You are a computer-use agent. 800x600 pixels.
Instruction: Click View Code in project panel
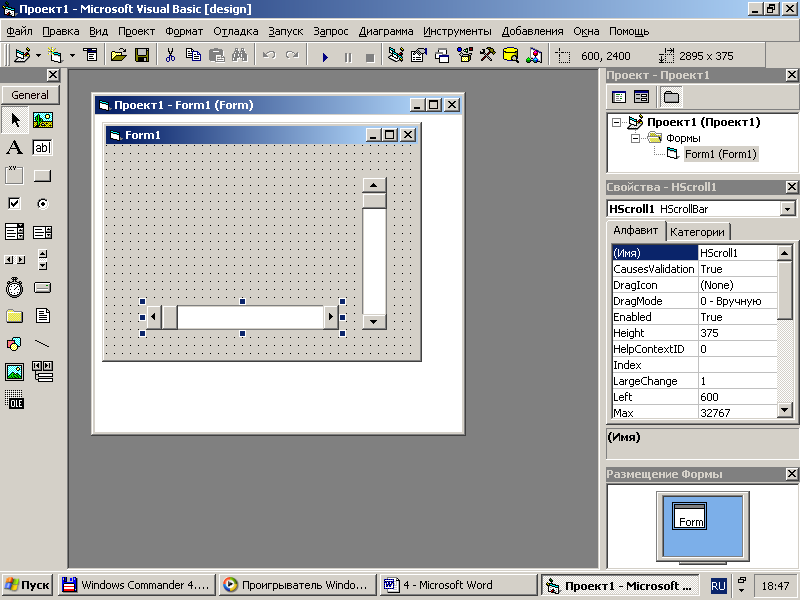click(619, 97)
